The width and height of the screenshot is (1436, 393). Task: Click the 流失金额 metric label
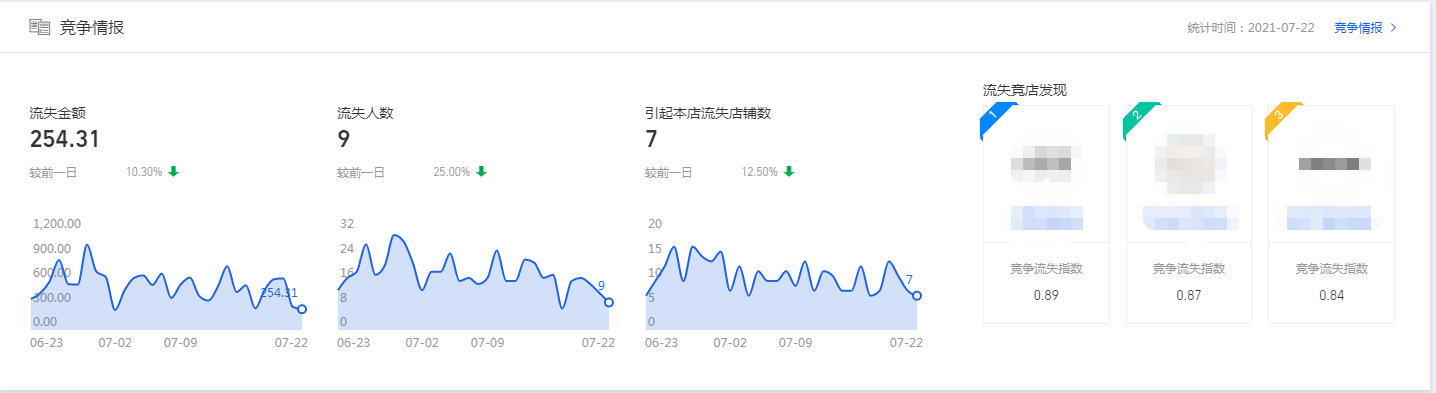click(58, 113)
